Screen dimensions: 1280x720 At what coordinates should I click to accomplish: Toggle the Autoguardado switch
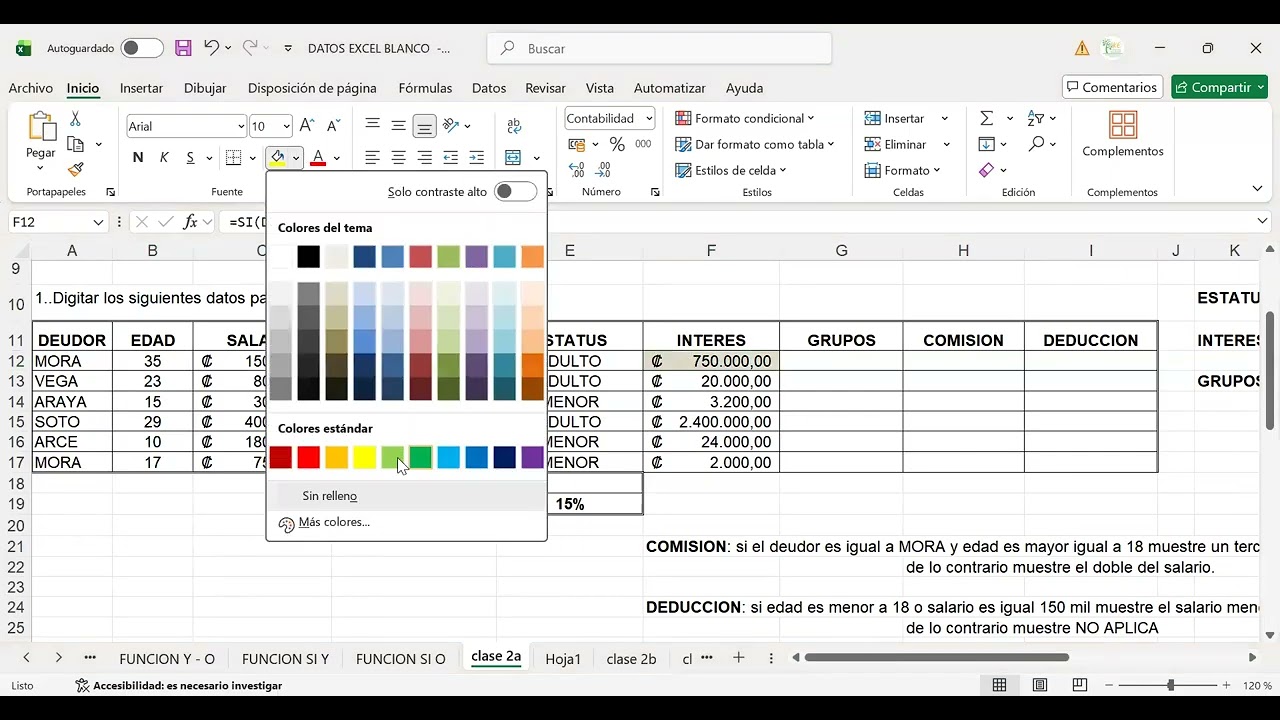(142, 48)
